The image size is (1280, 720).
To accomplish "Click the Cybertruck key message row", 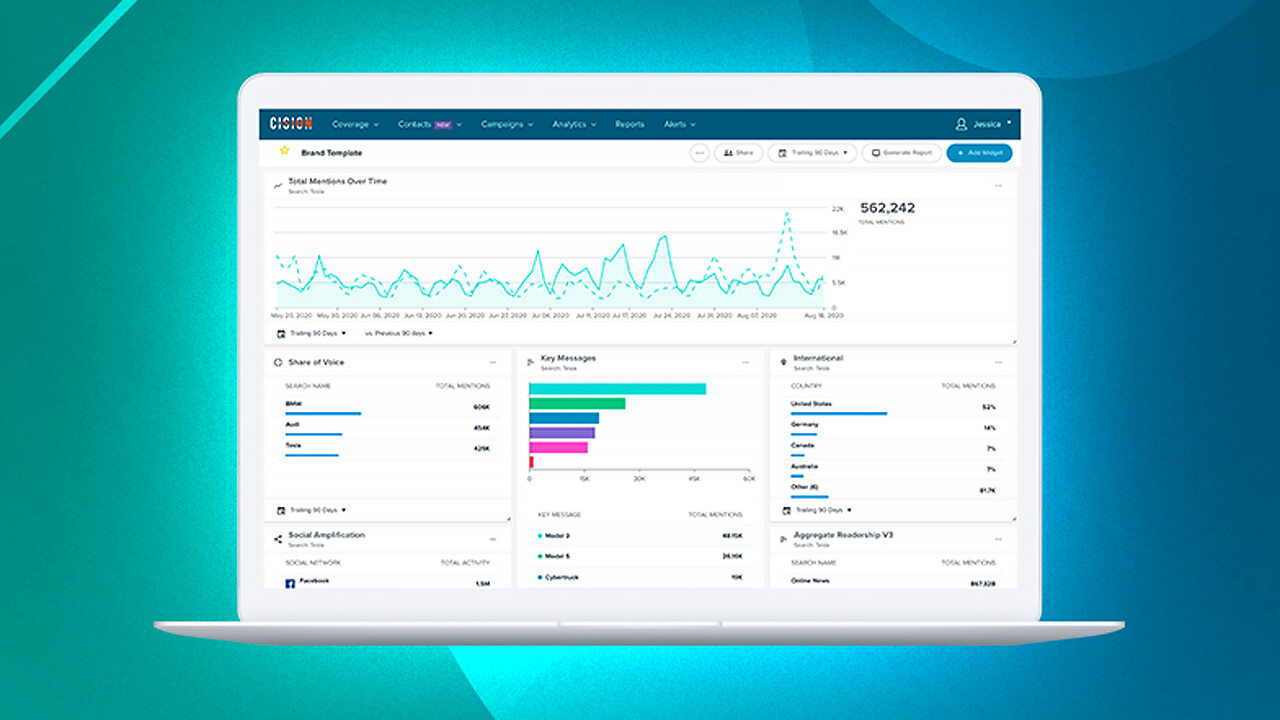I will pos(640,577).
